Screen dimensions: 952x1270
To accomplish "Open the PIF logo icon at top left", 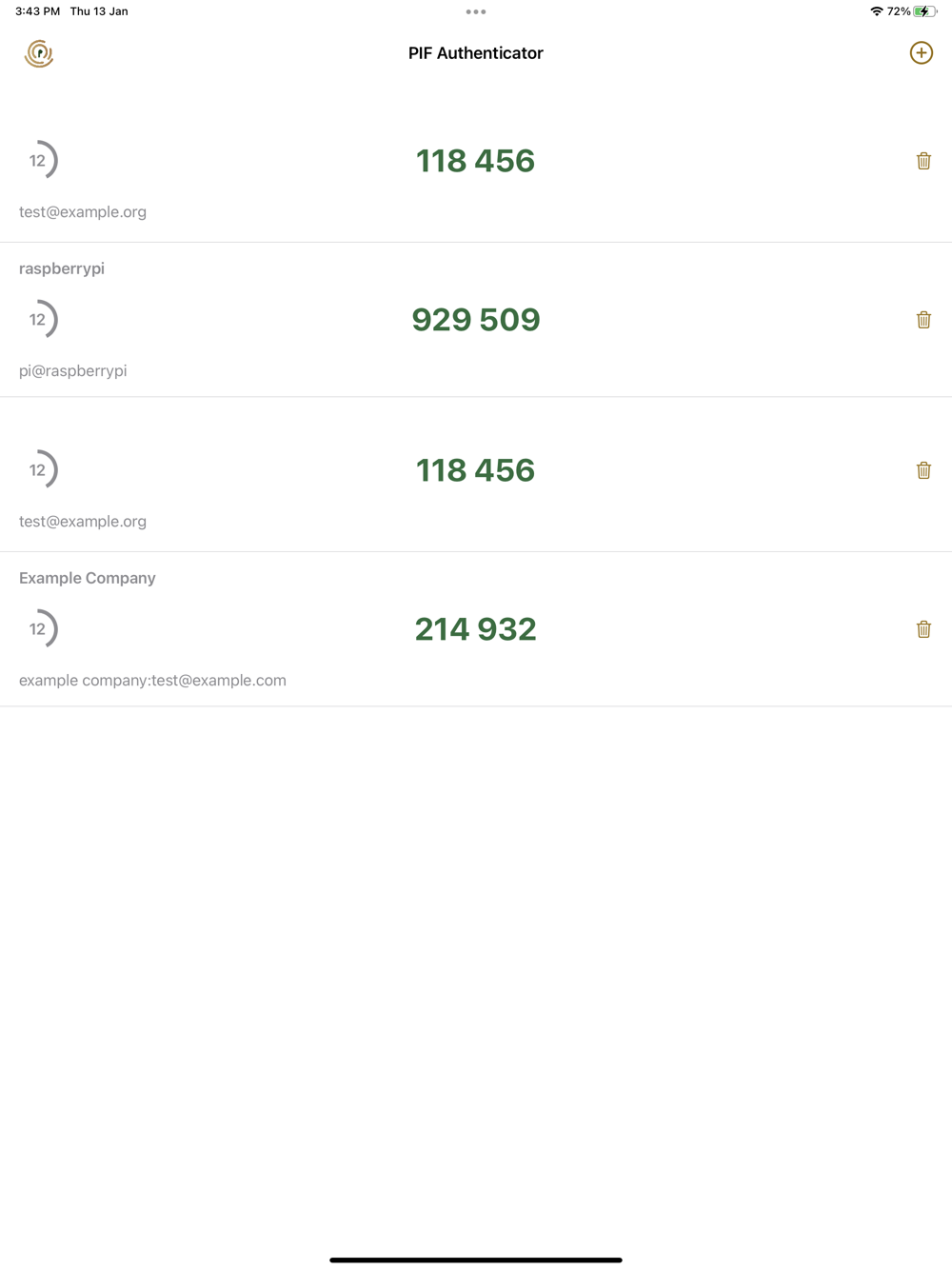I will pyautogui.click(x=39, y=53).
